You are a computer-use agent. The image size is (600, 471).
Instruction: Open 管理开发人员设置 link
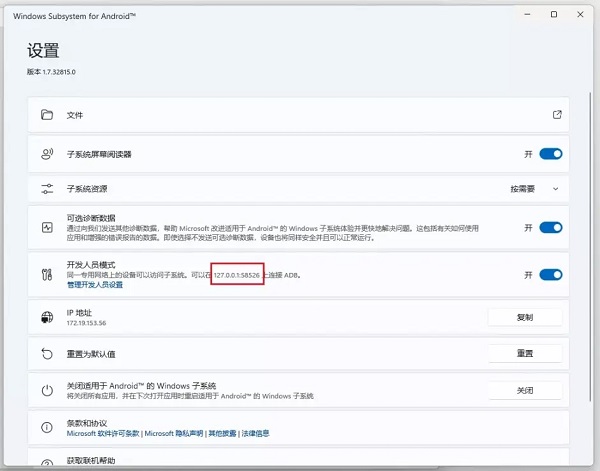(x=94, y=285)
